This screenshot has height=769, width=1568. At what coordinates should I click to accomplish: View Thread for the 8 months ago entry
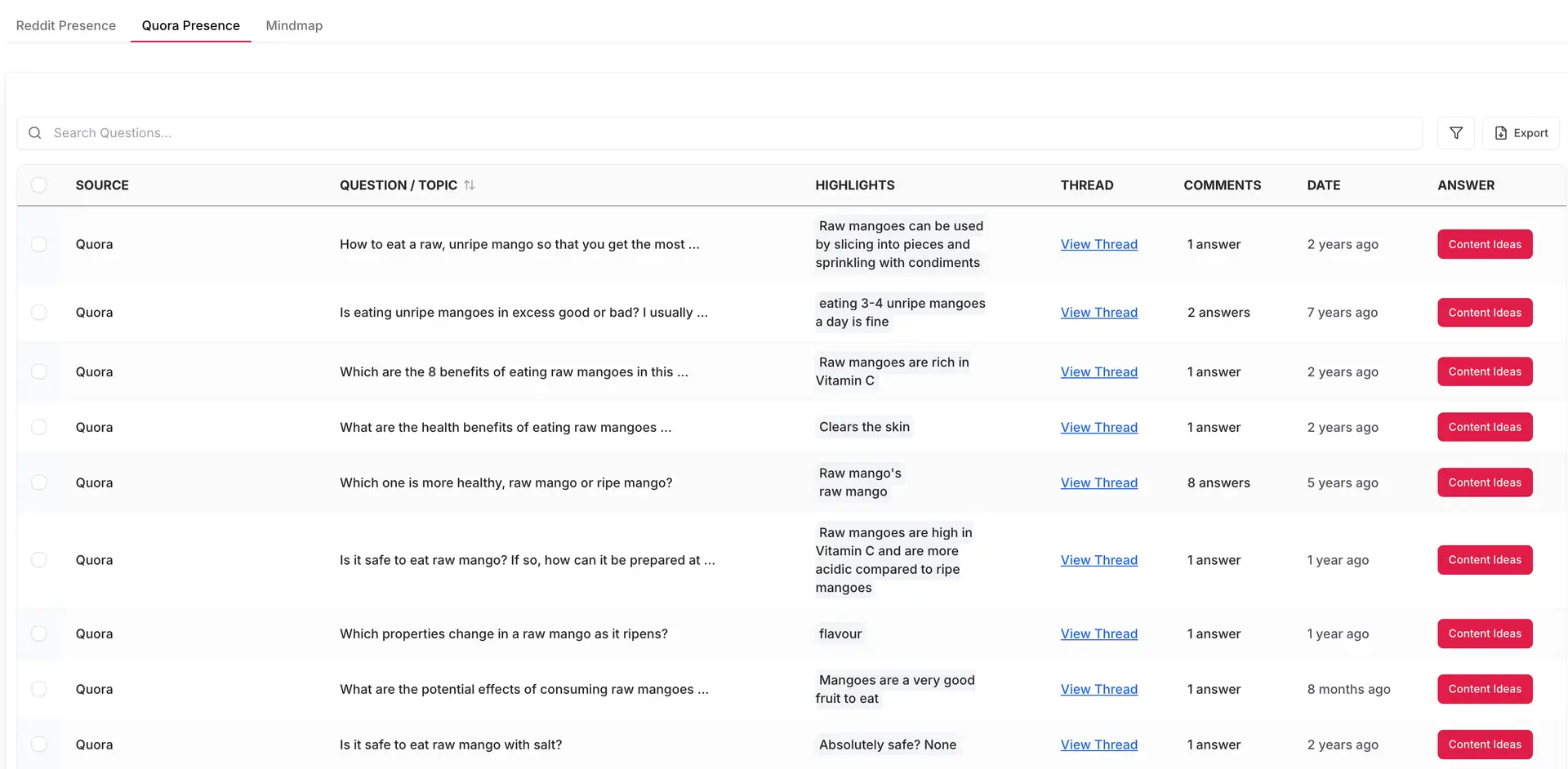coord(1098,688)
